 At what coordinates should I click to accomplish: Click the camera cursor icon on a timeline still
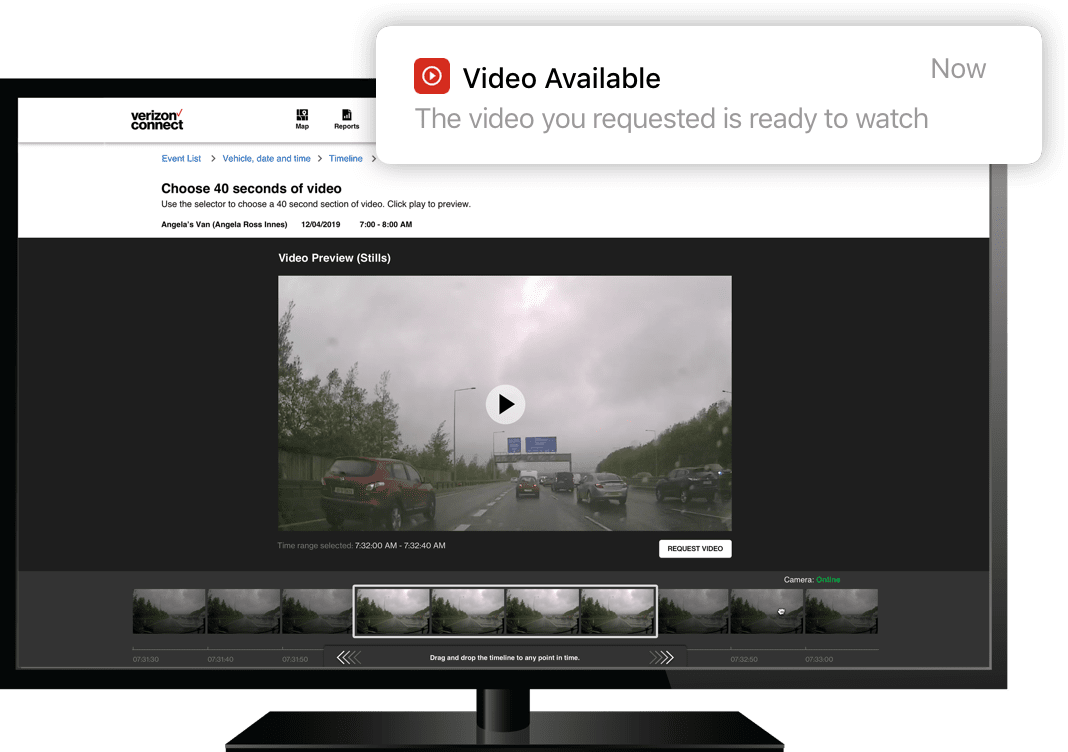click(x=781, y=612)
